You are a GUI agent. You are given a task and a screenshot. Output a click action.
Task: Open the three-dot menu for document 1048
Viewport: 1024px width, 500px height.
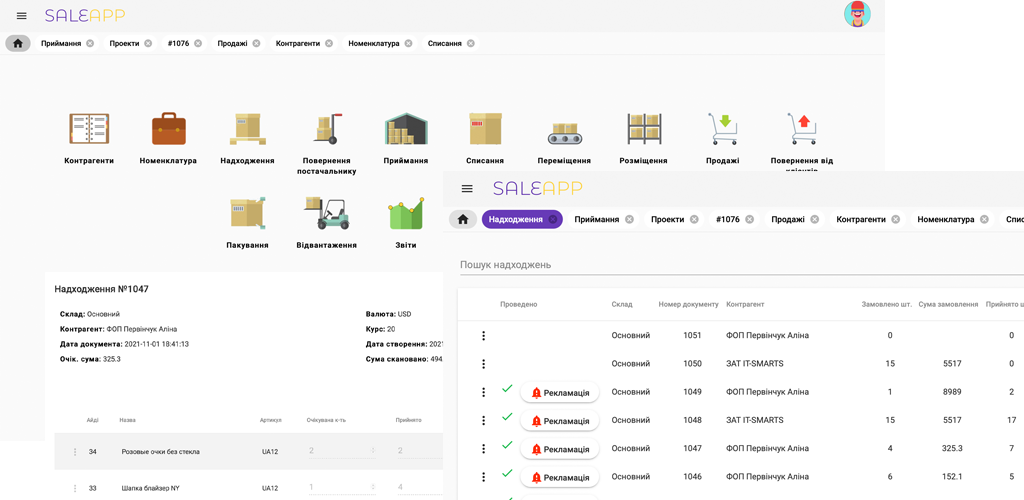point(483,420)
